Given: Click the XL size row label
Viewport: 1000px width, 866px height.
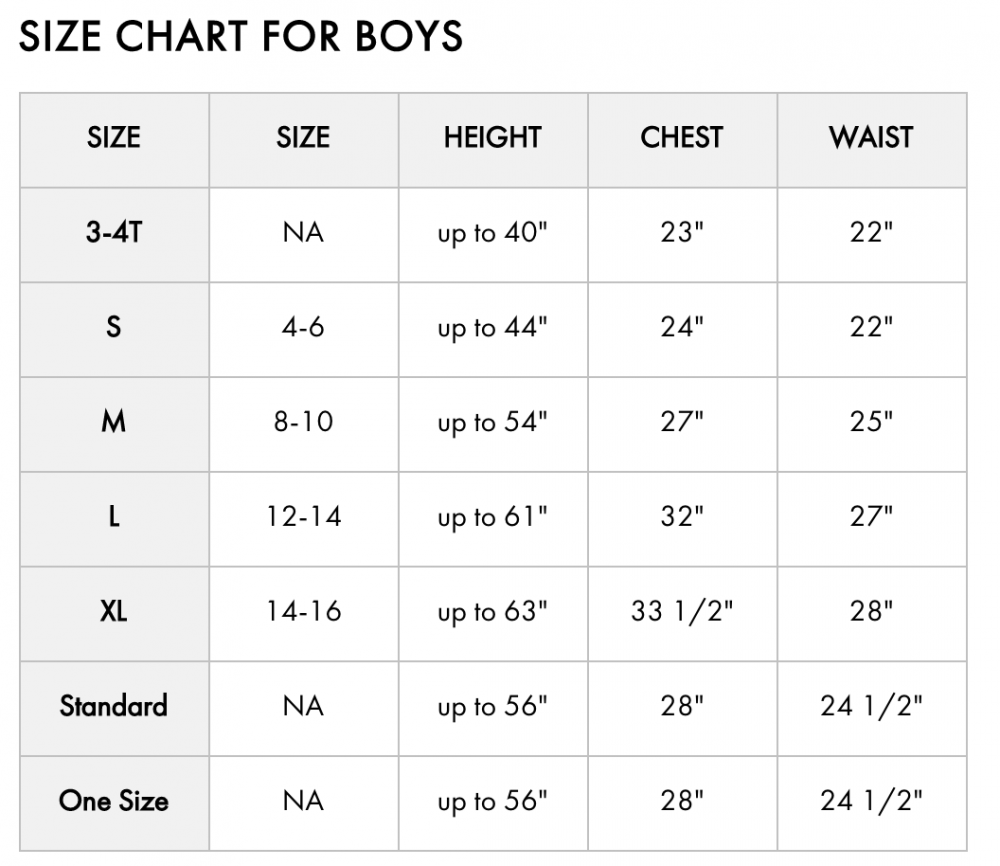Looking at the screenshot, I should [x=114, y=611].
